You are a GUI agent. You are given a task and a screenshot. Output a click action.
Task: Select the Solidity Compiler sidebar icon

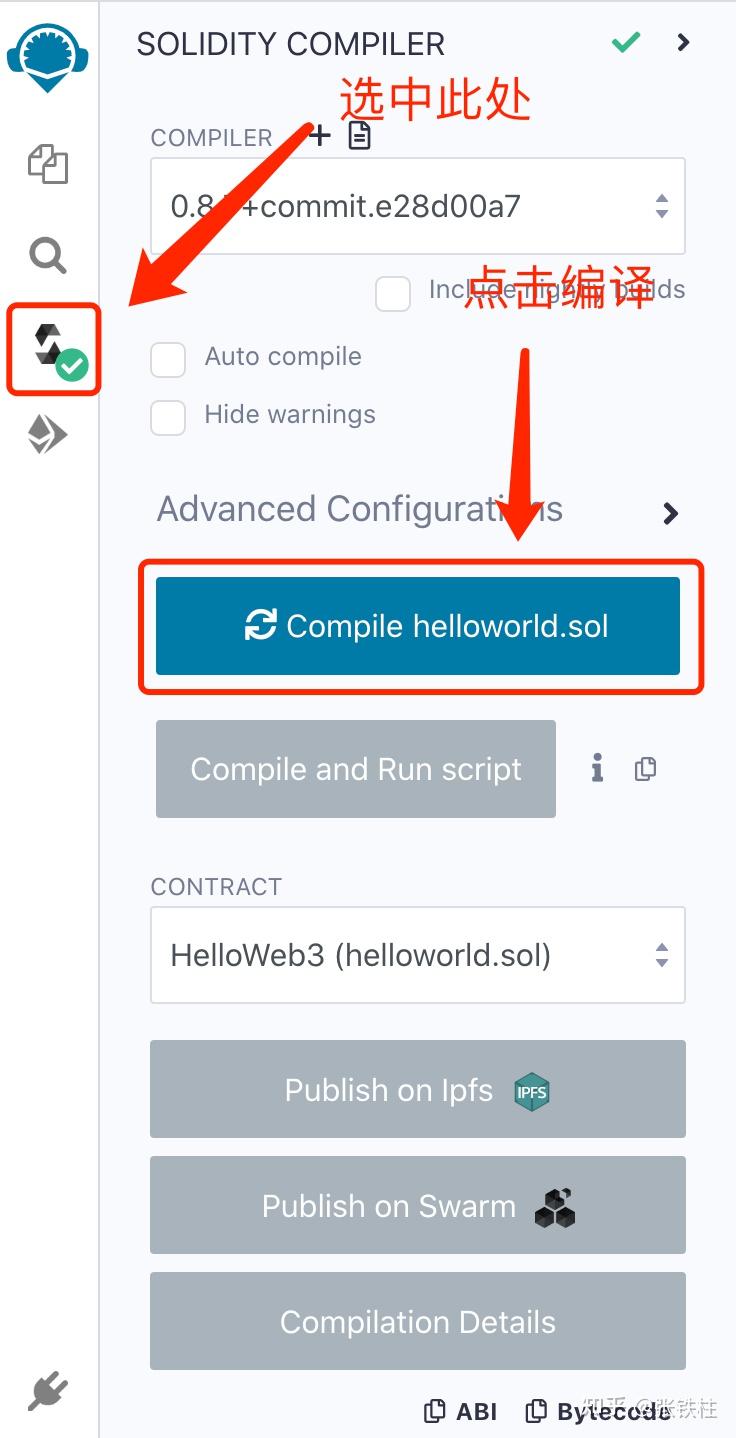(54, 348)
